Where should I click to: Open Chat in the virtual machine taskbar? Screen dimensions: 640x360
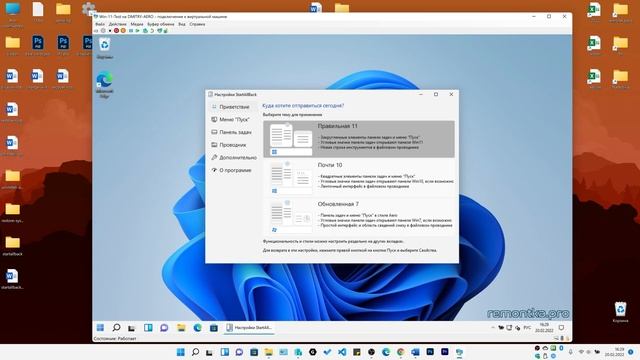coord(164,327)
